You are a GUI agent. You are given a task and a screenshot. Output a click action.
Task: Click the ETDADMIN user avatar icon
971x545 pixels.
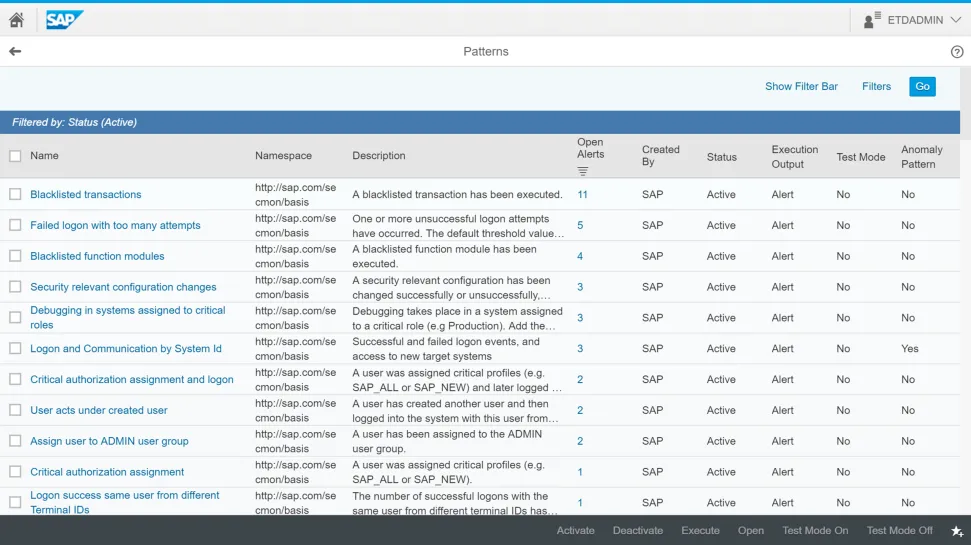point(872,20)
